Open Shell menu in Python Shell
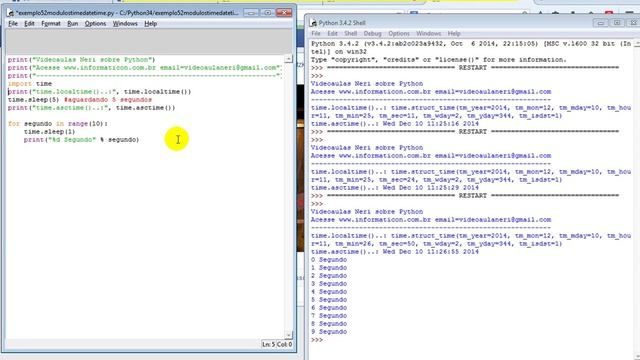640x360 pixels. [351, 33]
